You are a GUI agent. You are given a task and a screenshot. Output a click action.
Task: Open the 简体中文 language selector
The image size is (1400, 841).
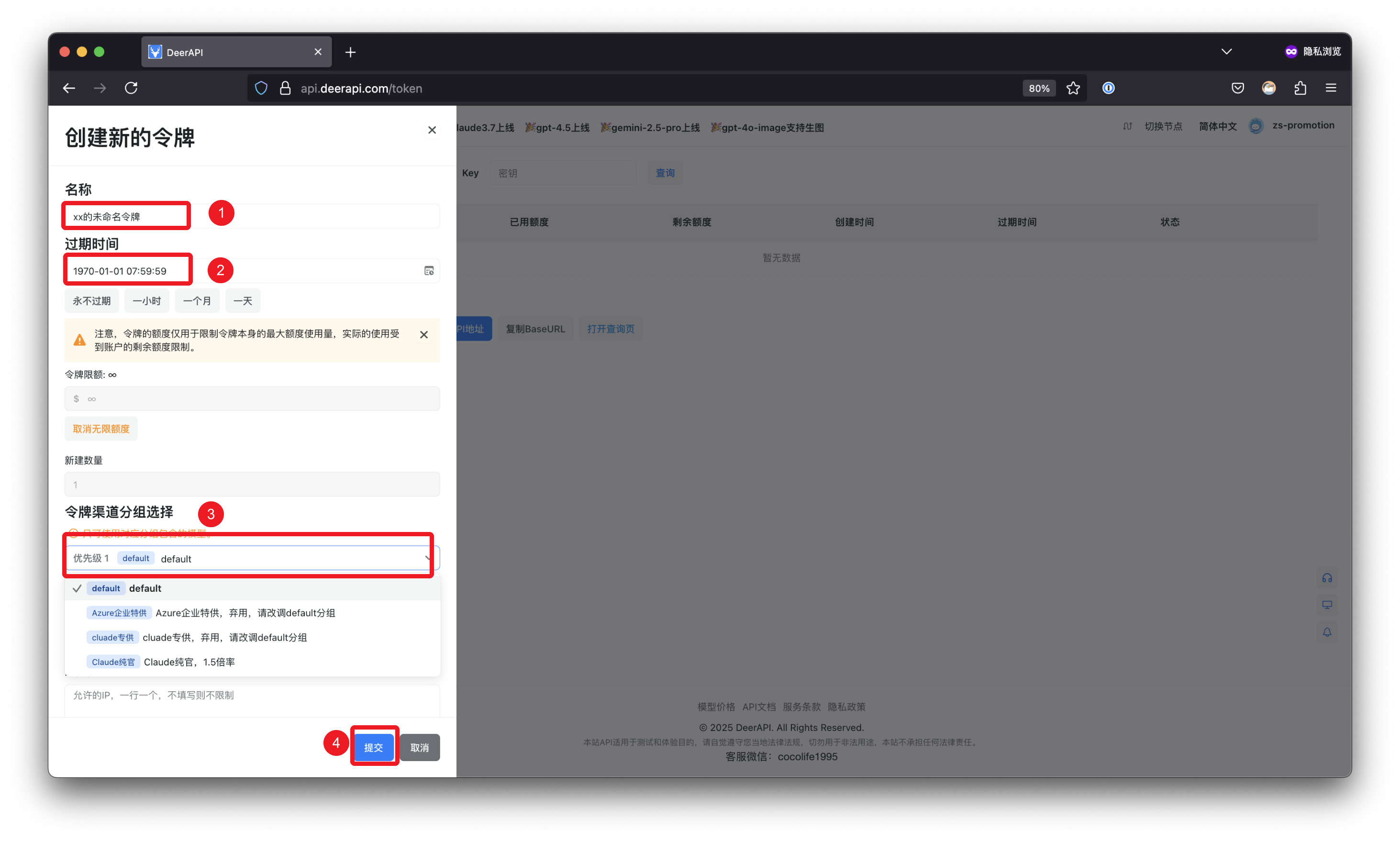coord(1218,126)
